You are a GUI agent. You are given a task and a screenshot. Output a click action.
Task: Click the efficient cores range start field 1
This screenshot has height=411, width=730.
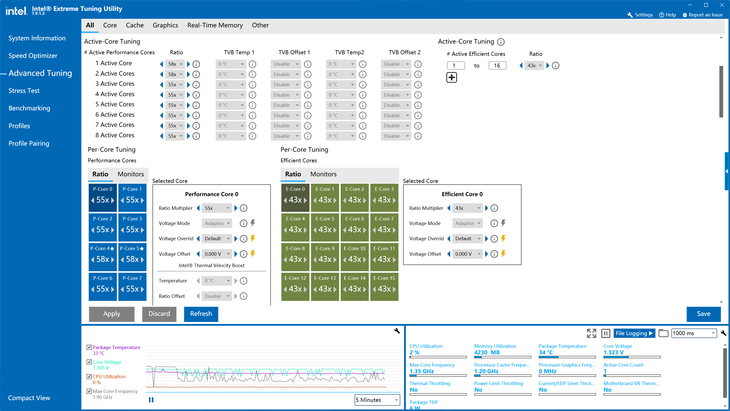point(456,66)
